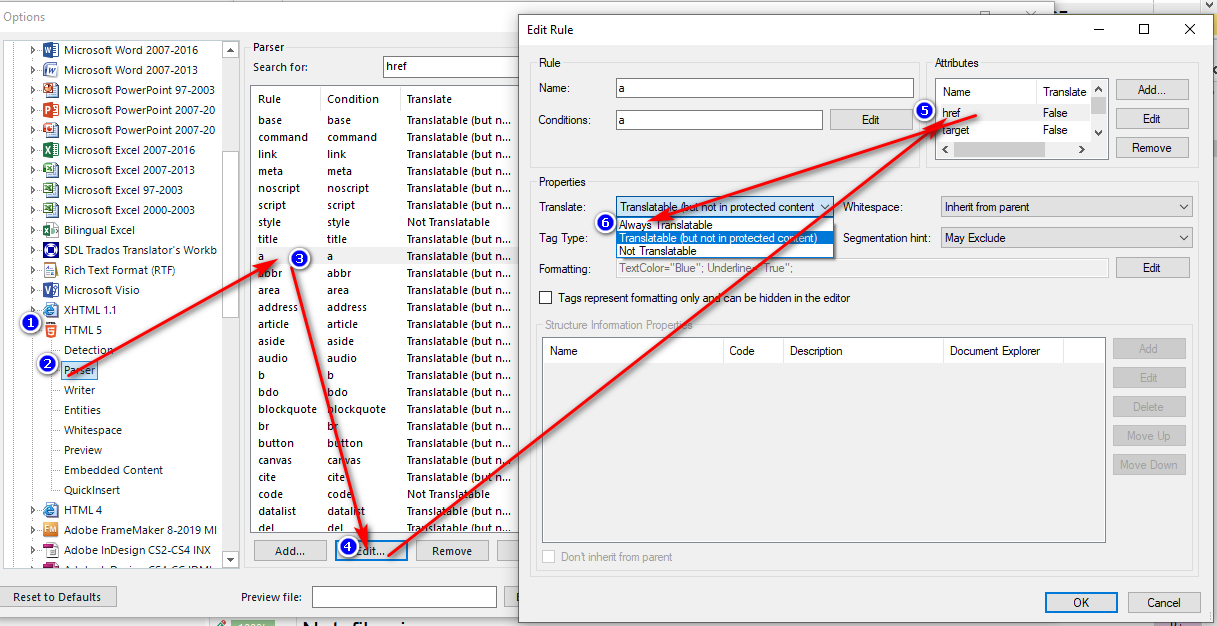
Task: Open the Whitespace 'Inherit from parent' dropdown
Action: [1067, 207]
